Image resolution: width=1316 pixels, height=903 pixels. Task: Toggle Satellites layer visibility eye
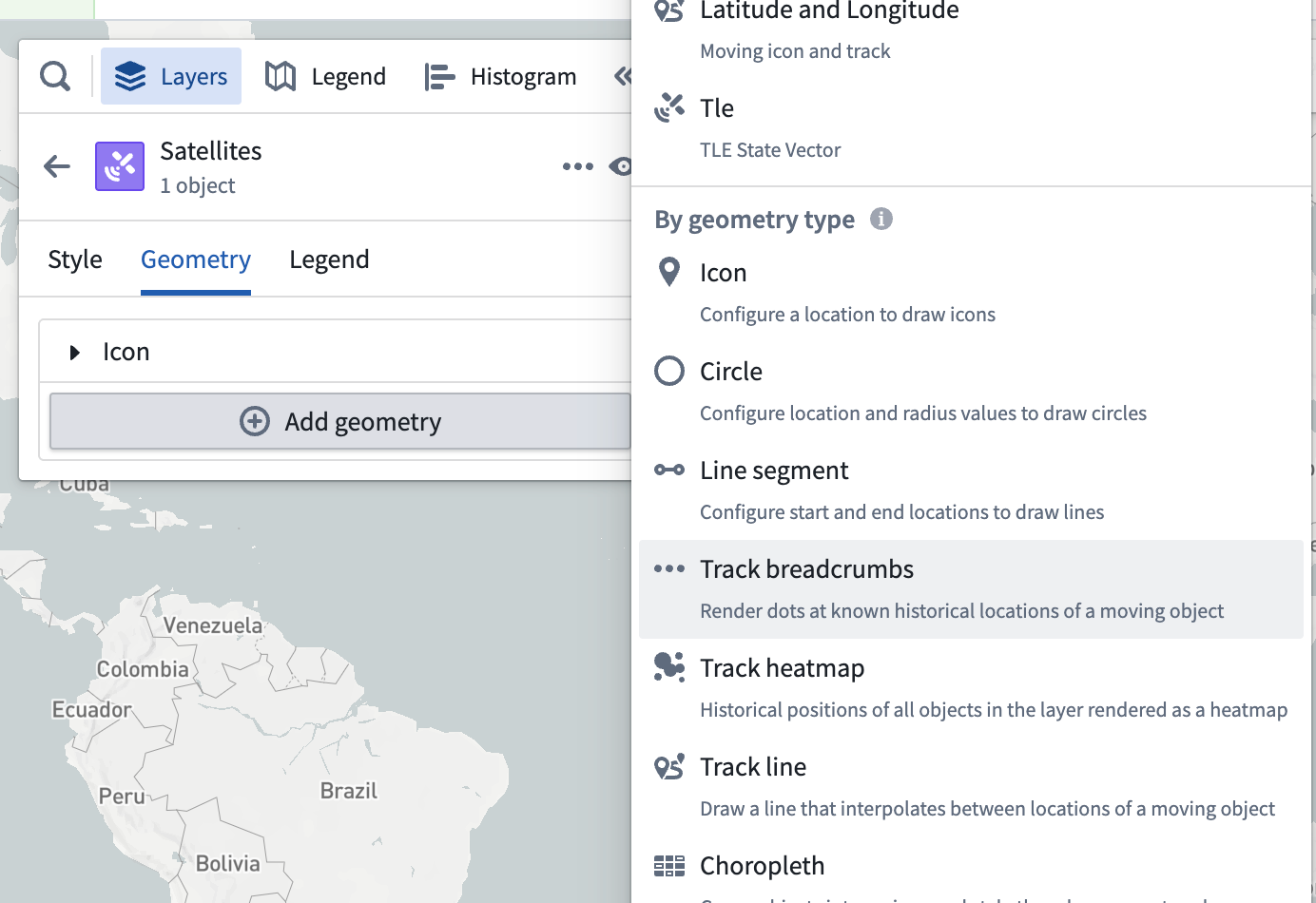click(x=621, y=166)
